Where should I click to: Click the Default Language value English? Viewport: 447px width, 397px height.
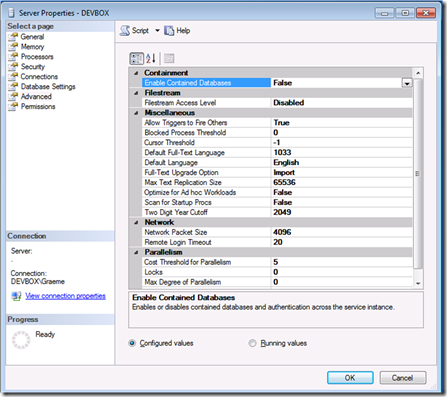286,163
